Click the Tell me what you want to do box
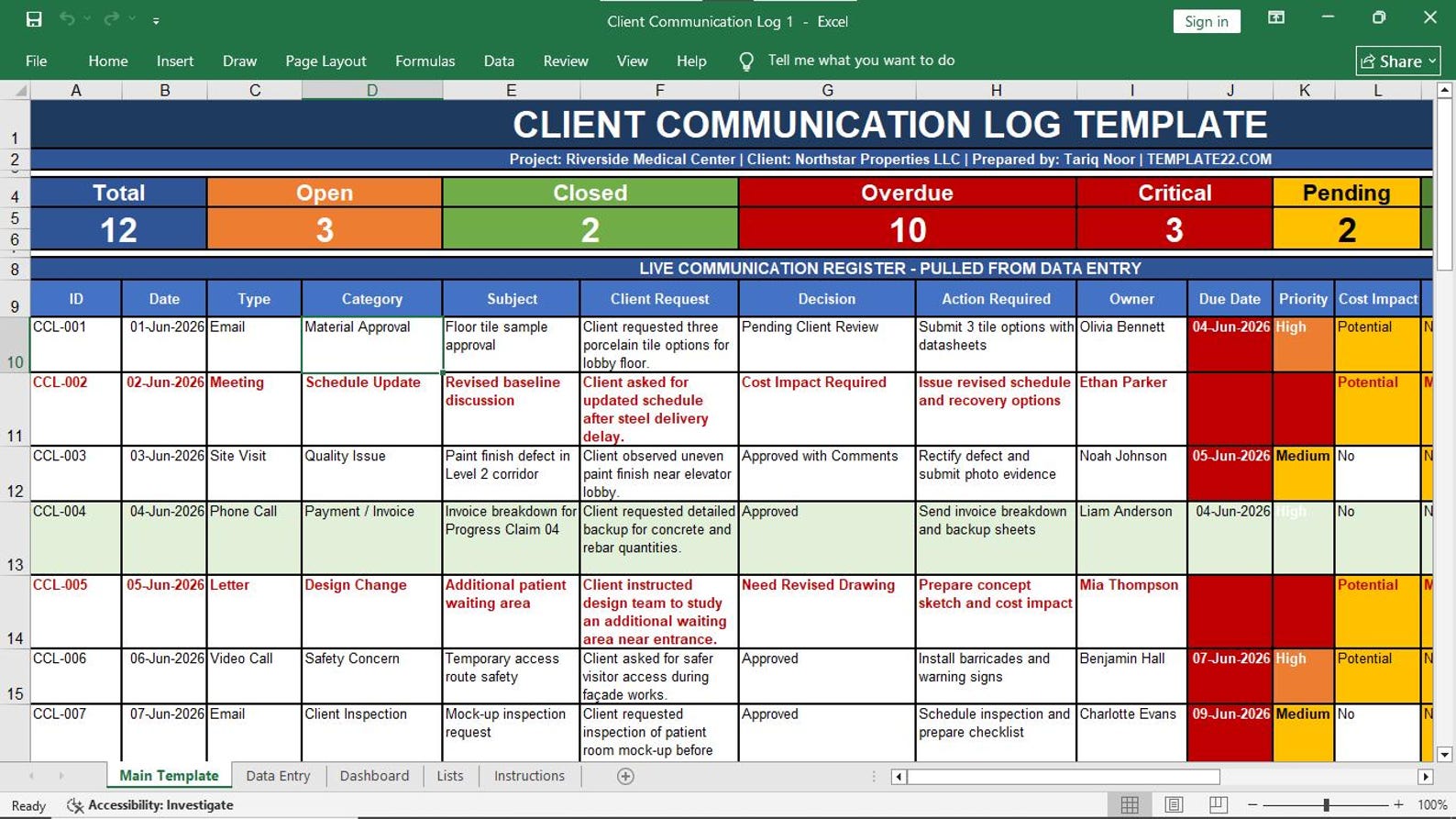1456x819 pixels. click(x=861, y=61)
